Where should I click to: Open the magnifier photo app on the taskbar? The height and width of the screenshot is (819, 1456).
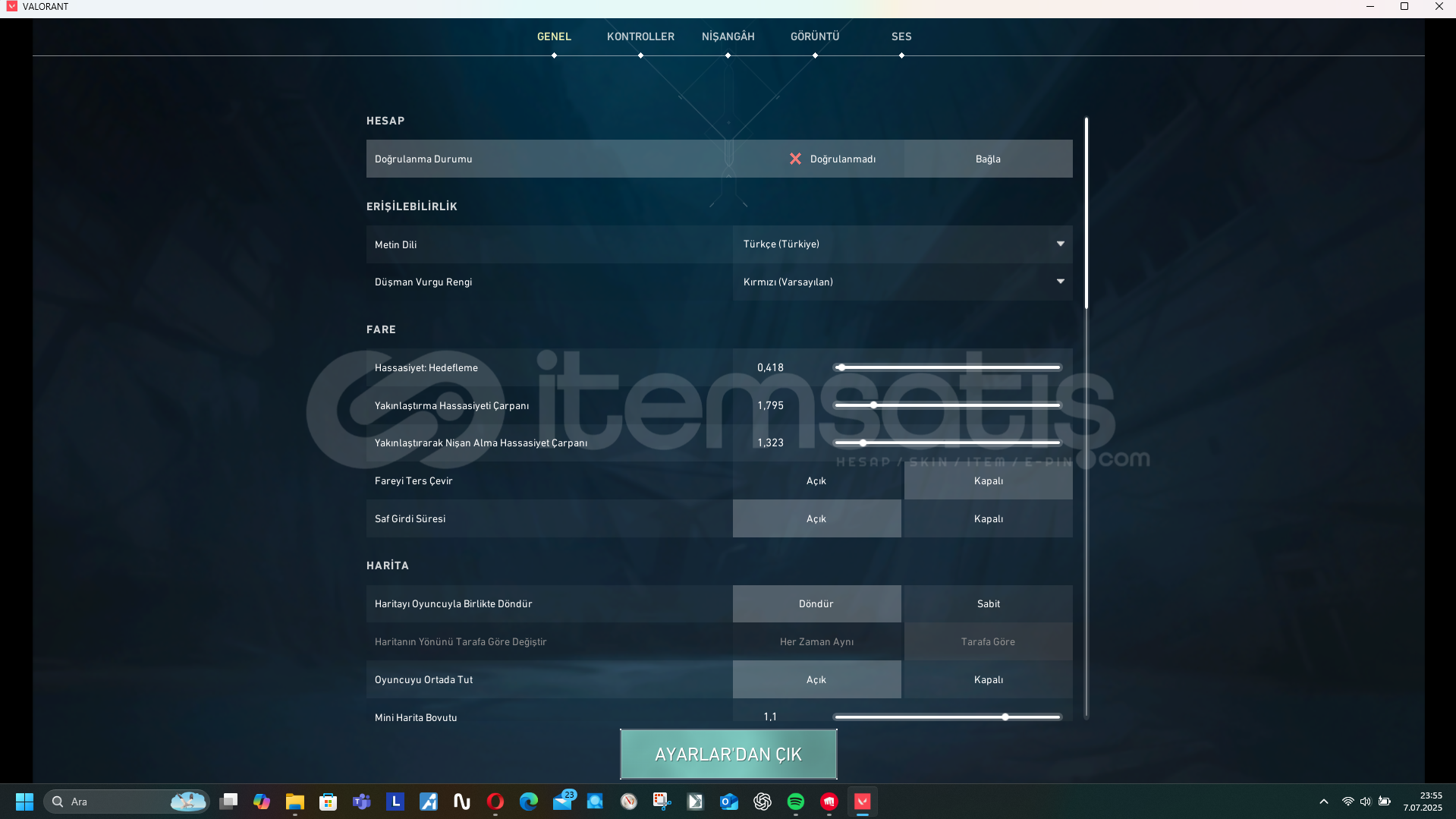click(x=596, y=802)
